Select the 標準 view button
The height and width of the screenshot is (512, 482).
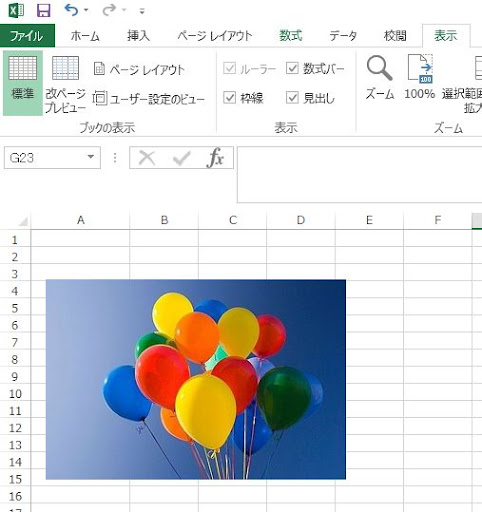pos(23,83)
